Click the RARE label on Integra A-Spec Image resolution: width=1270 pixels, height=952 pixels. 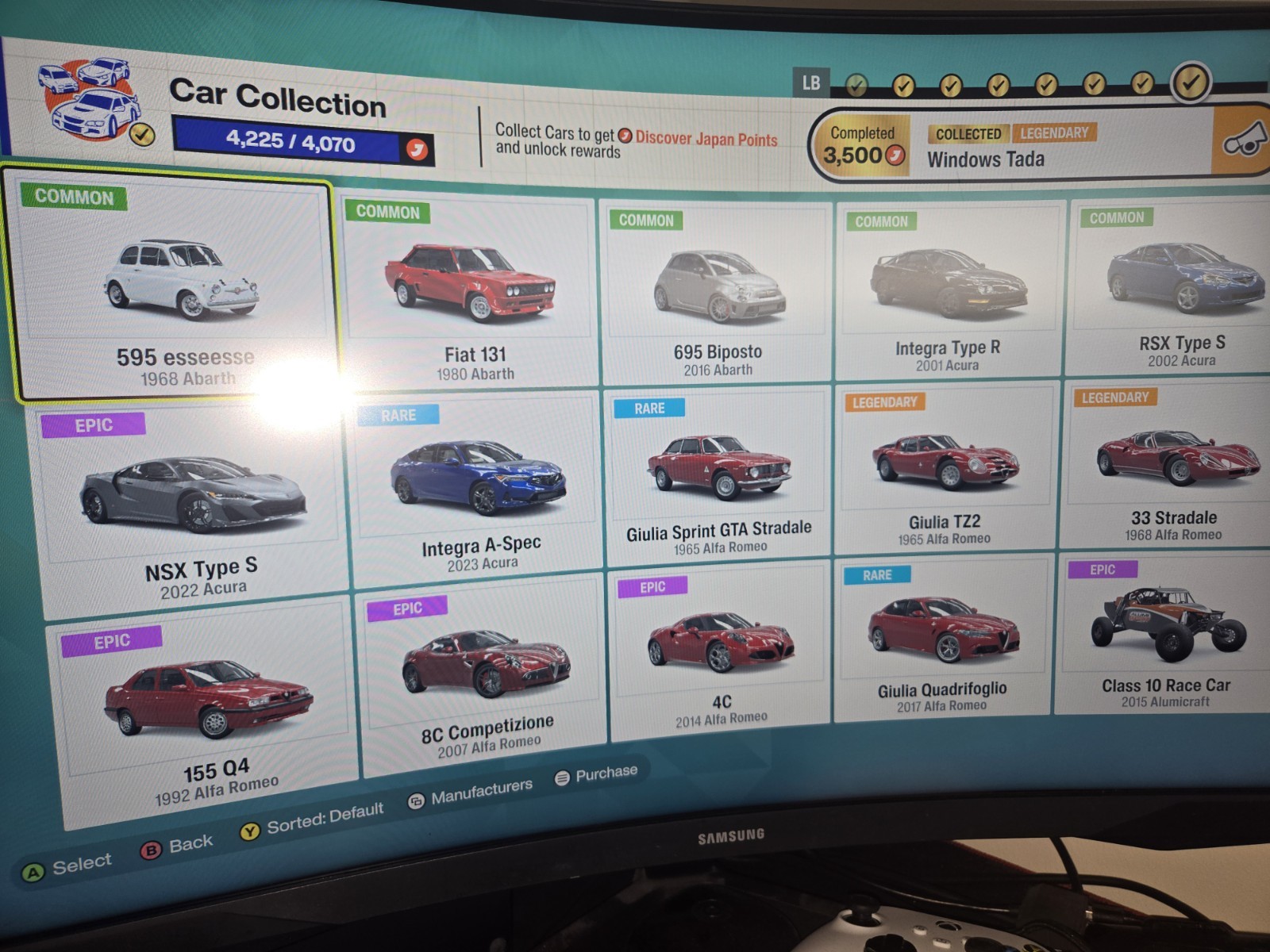[398, 415]
